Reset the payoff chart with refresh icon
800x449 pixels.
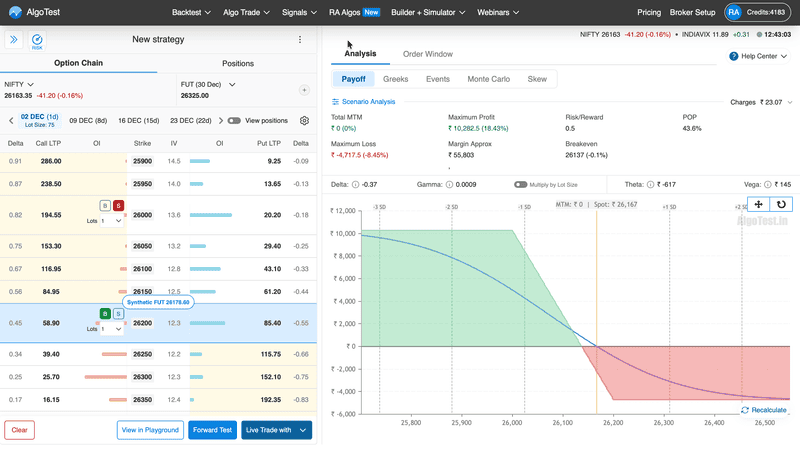coord(781,204)
